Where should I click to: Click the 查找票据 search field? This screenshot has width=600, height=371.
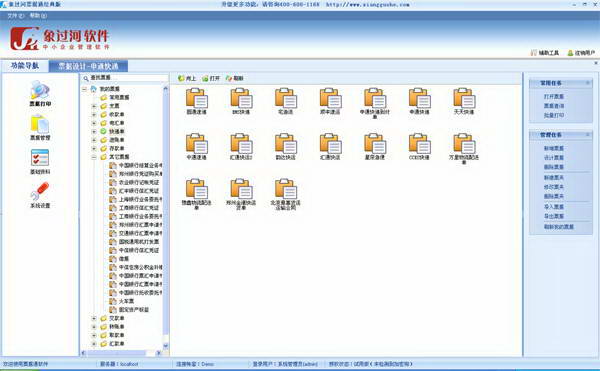pyautogui.click(x=125, y=78)
